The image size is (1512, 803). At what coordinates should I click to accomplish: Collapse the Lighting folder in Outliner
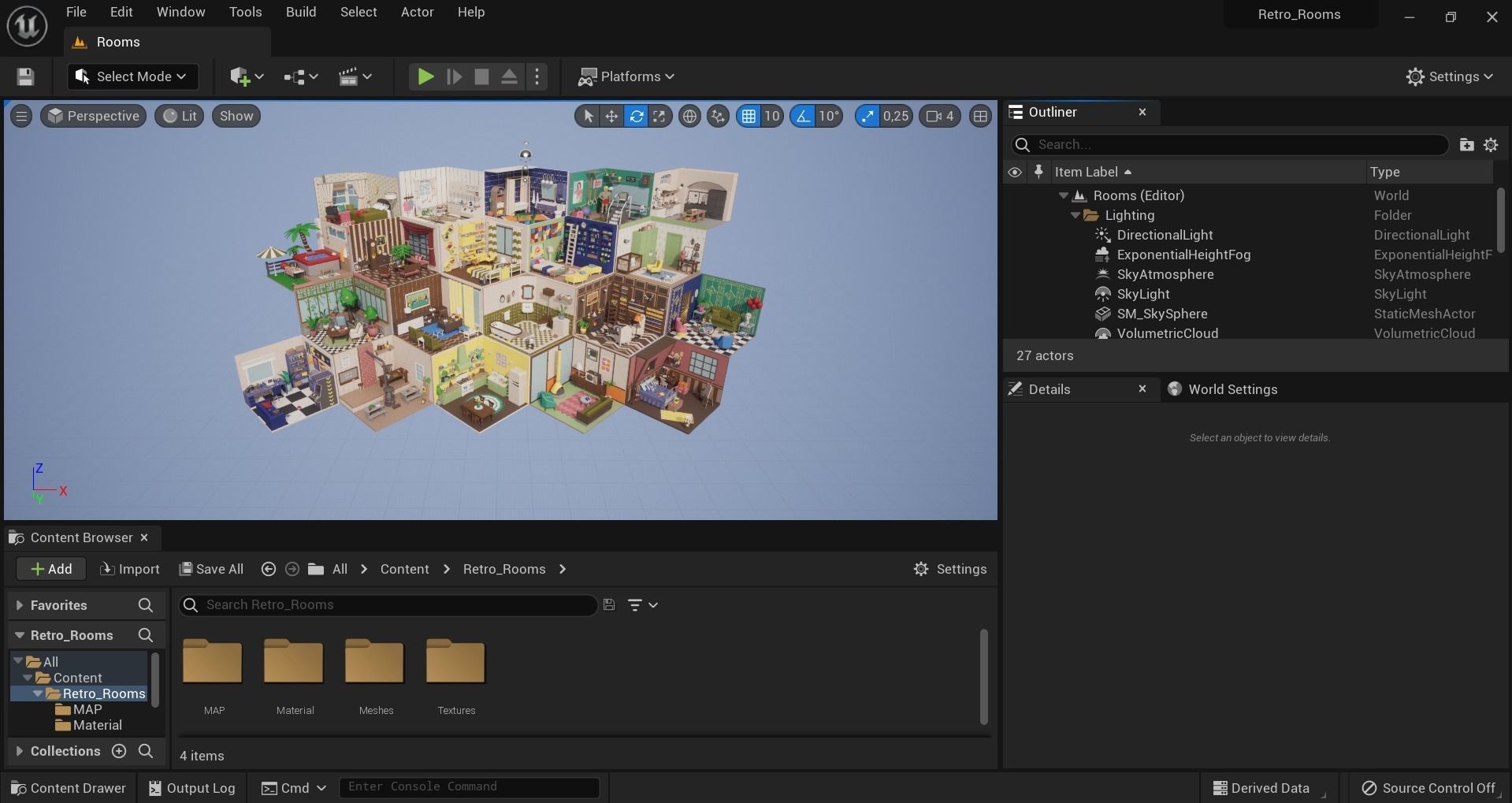point(1075,215)
